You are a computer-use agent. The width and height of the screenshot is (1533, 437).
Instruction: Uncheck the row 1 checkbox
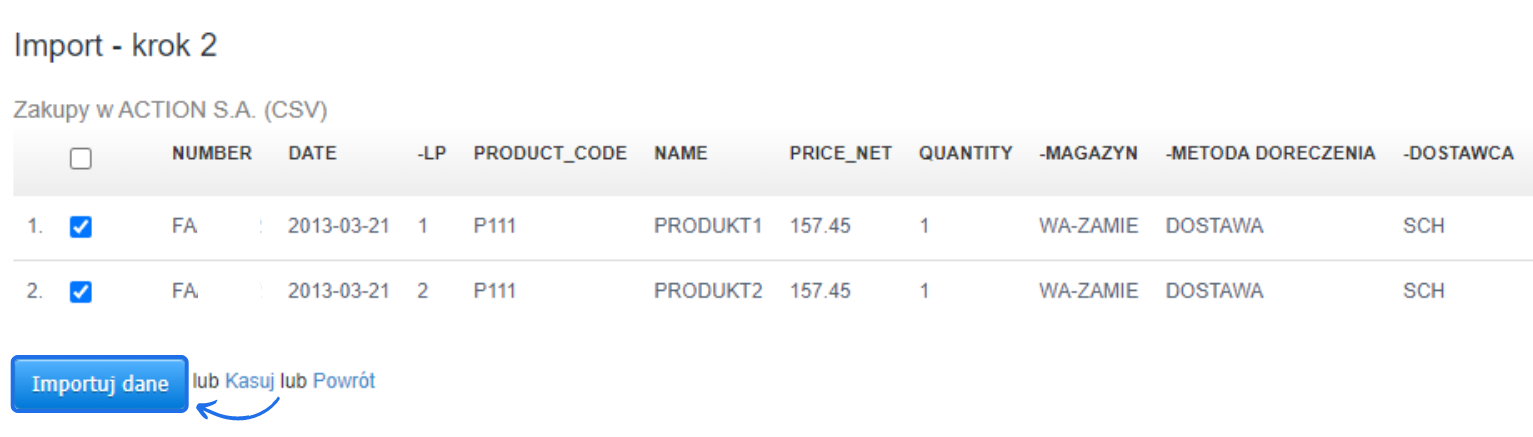pos(81,227)
